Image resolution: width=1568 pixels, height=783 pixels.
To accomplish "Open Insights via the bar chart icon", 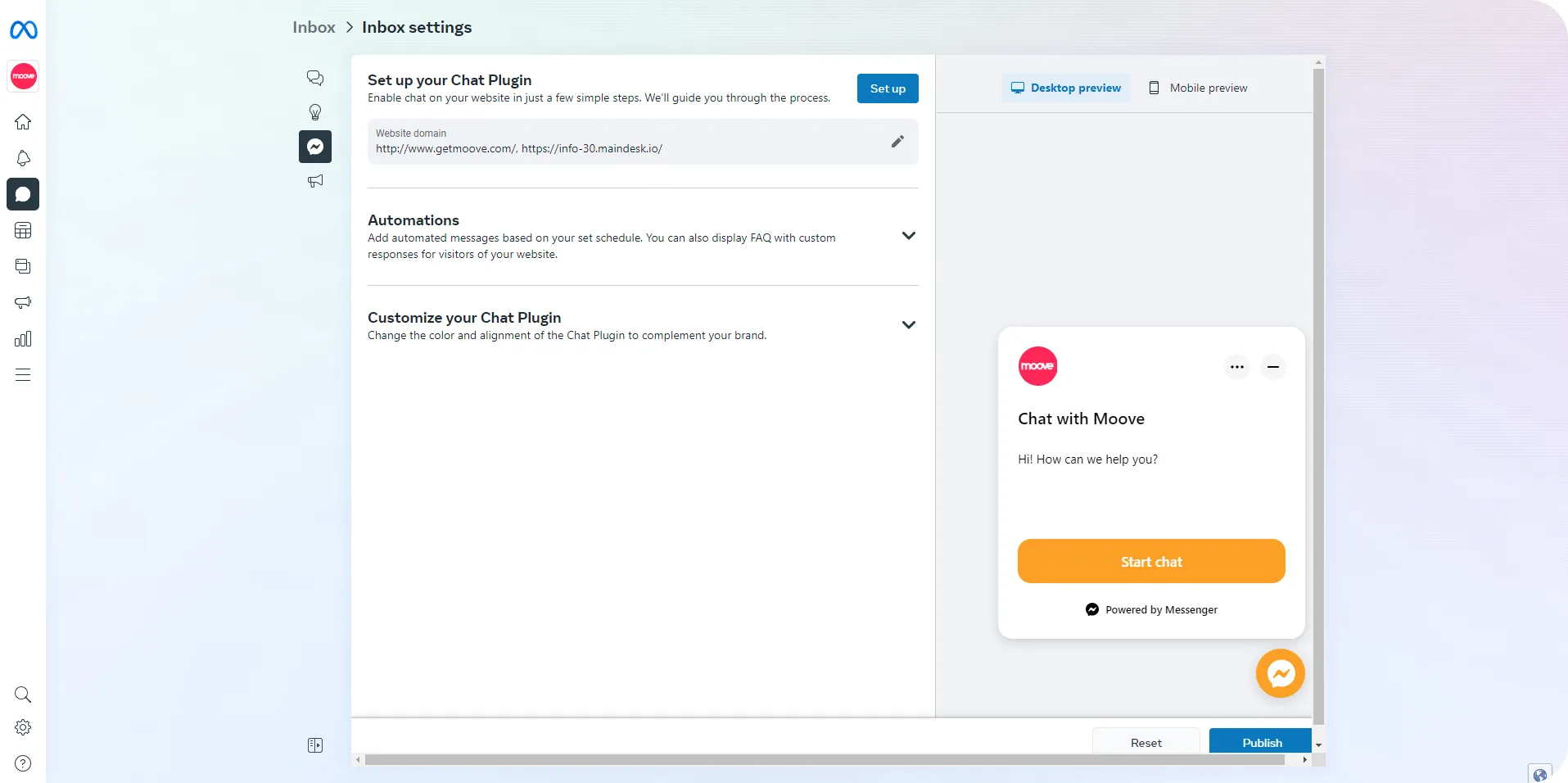I will click(x=23, y=338).
